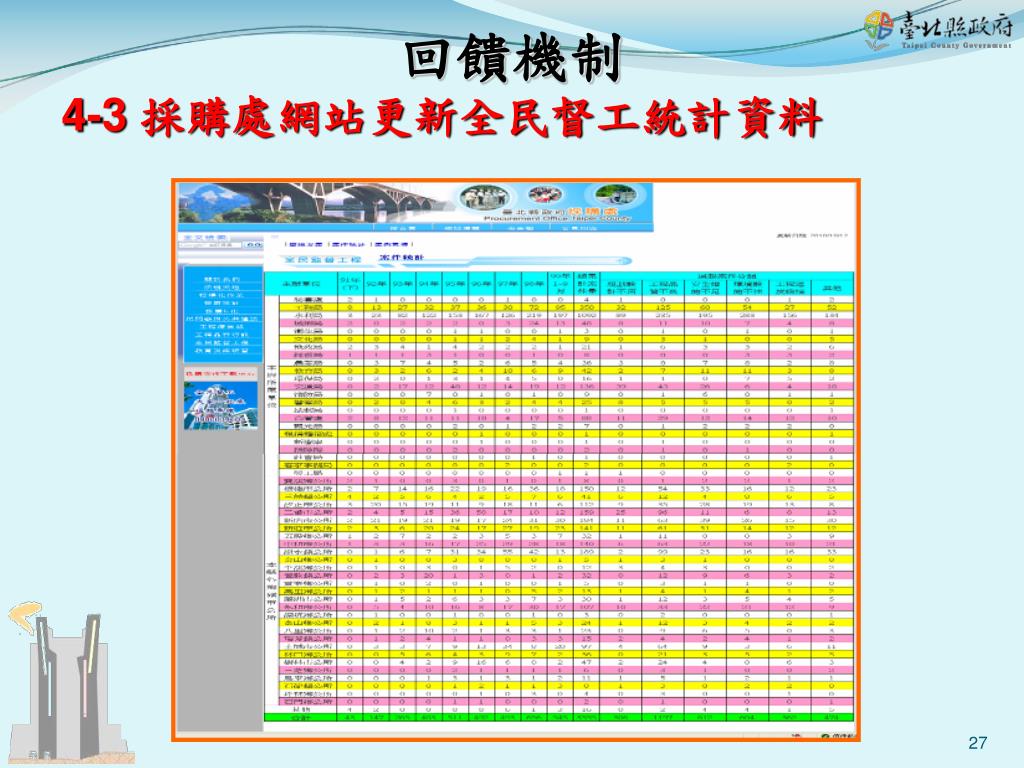
Task: Open the first tab in blue navigation bar
Action: [402, 228]
